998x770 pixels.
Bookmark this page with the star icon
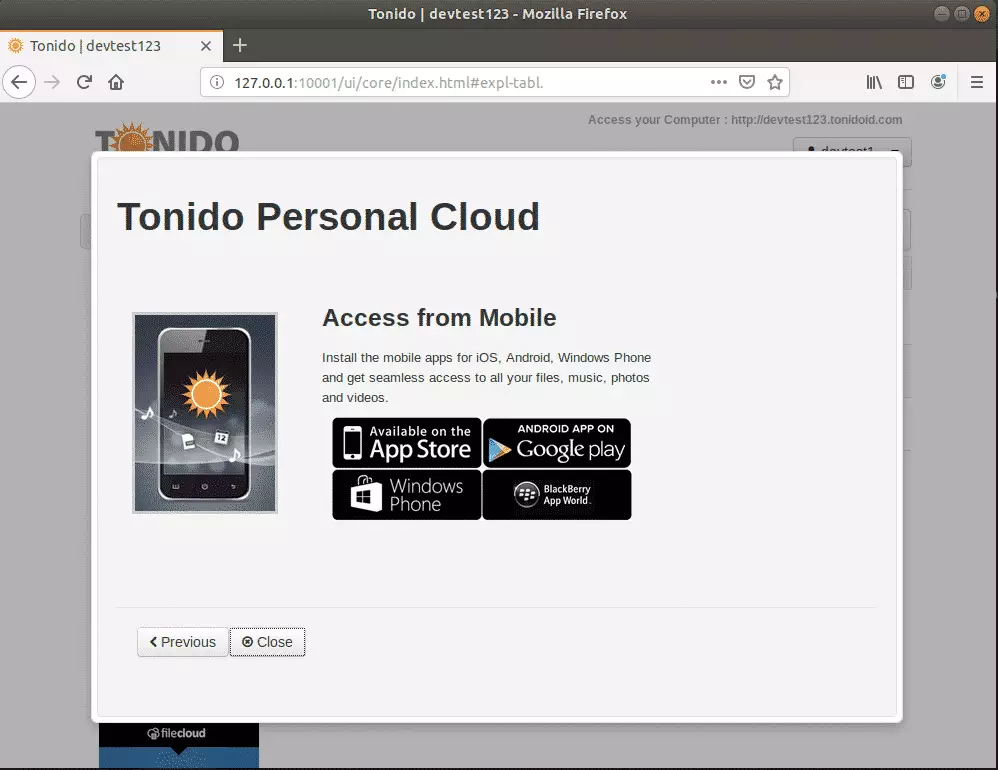pyautogui.click(x=775, y=82)
